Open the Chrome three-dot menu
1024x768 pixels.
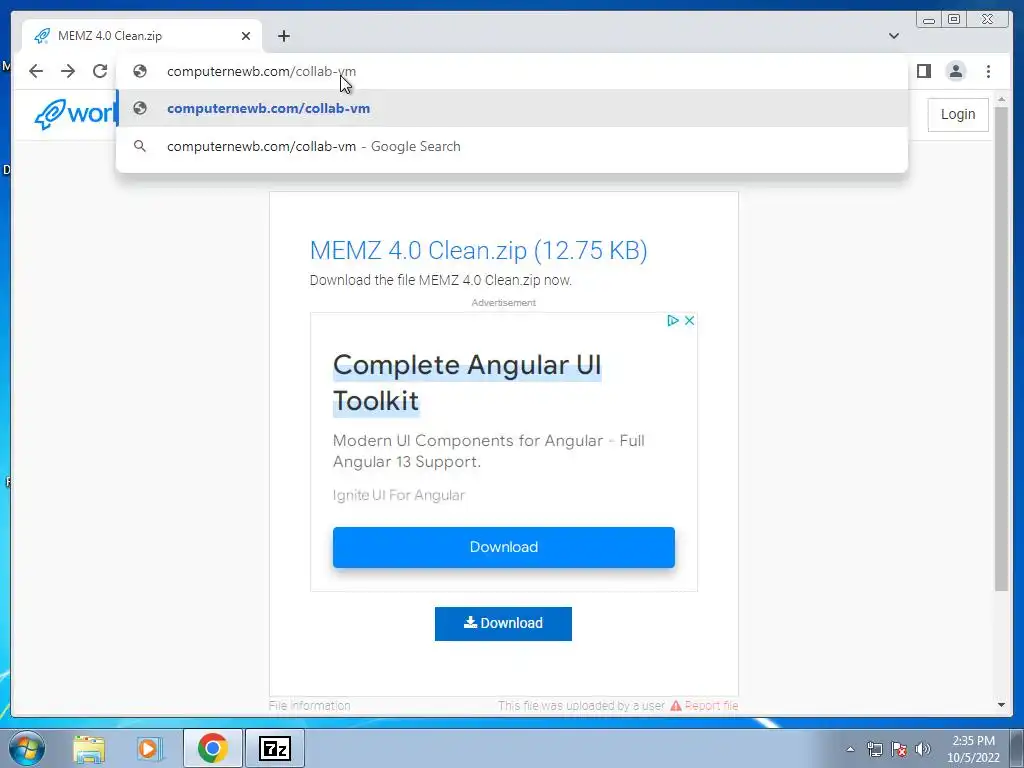[x=988, y=71]
